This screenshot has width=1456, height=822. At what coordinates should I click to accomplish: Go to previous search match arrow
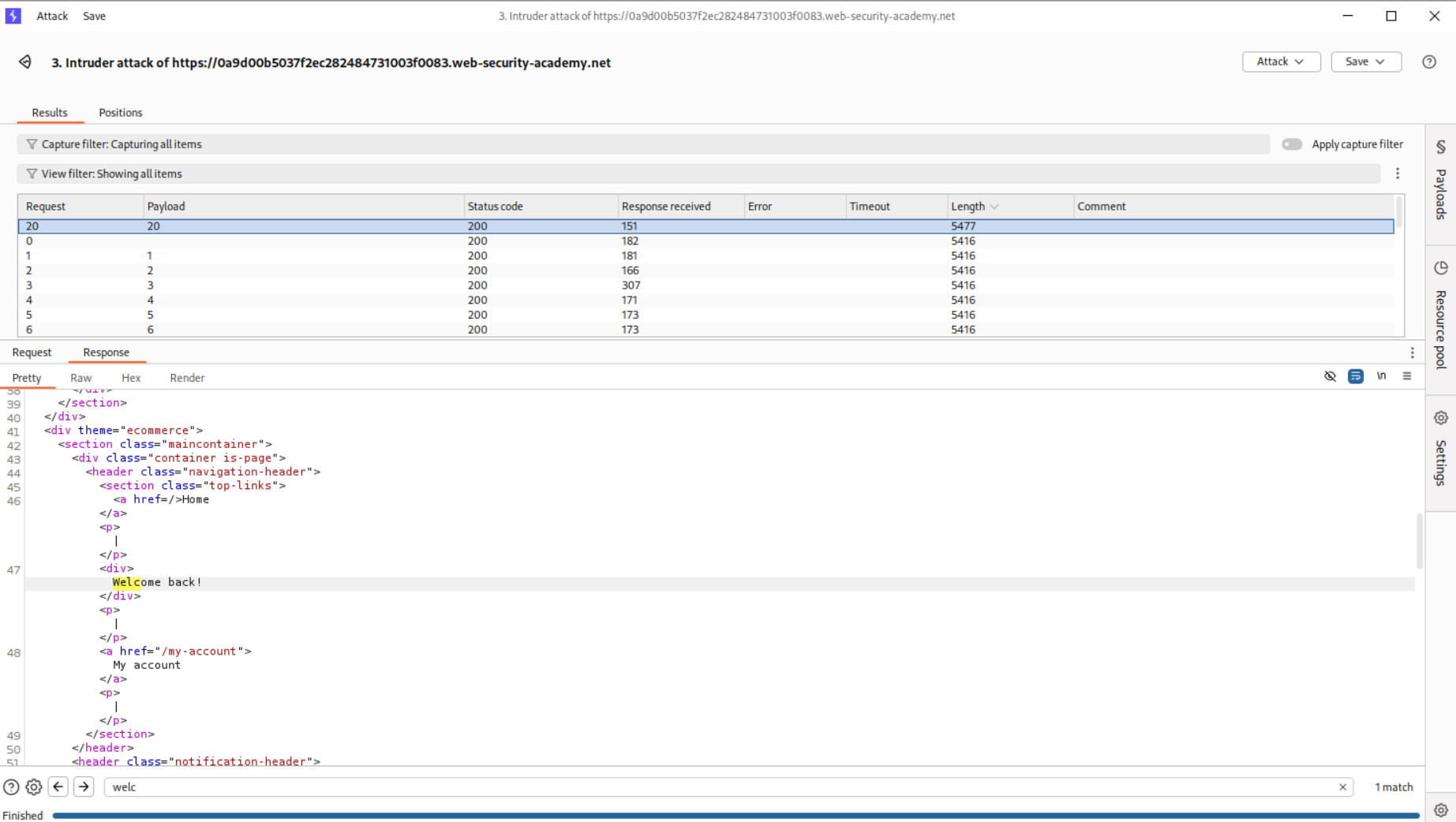click(x=58, y=787)
